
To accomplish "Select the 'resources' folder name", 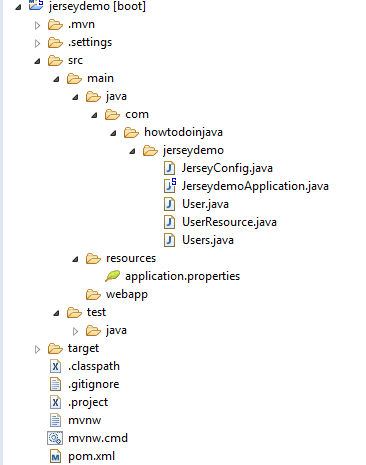I will [x=131, y=258].
